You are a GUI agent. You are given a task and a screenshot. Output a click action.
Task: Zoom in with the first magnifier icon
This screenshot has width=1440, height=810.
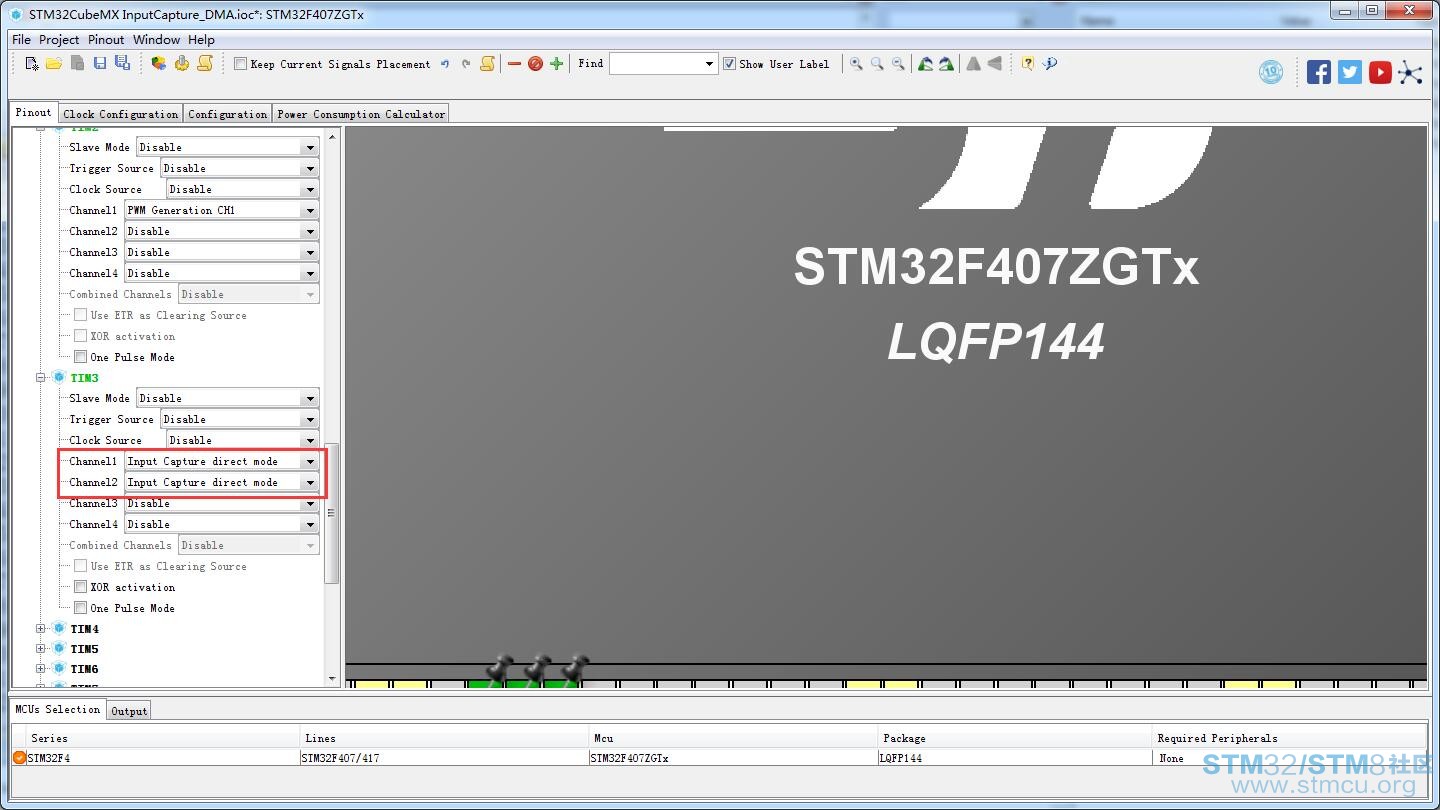coord(856,64)
